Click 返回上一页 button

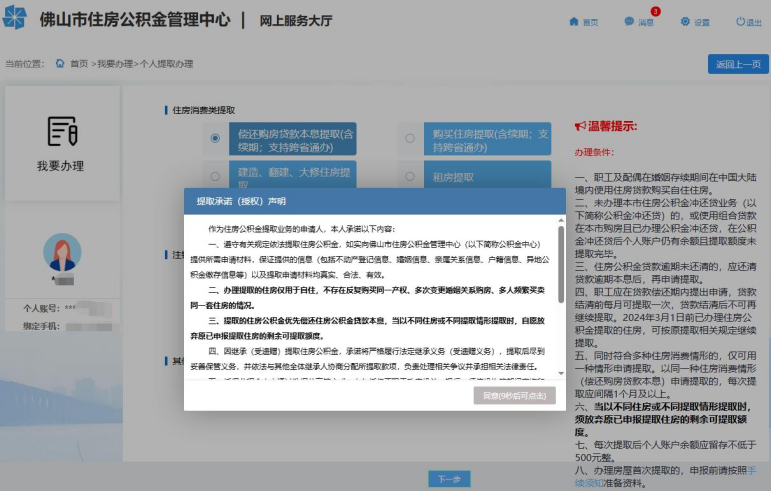click(738, 64)
